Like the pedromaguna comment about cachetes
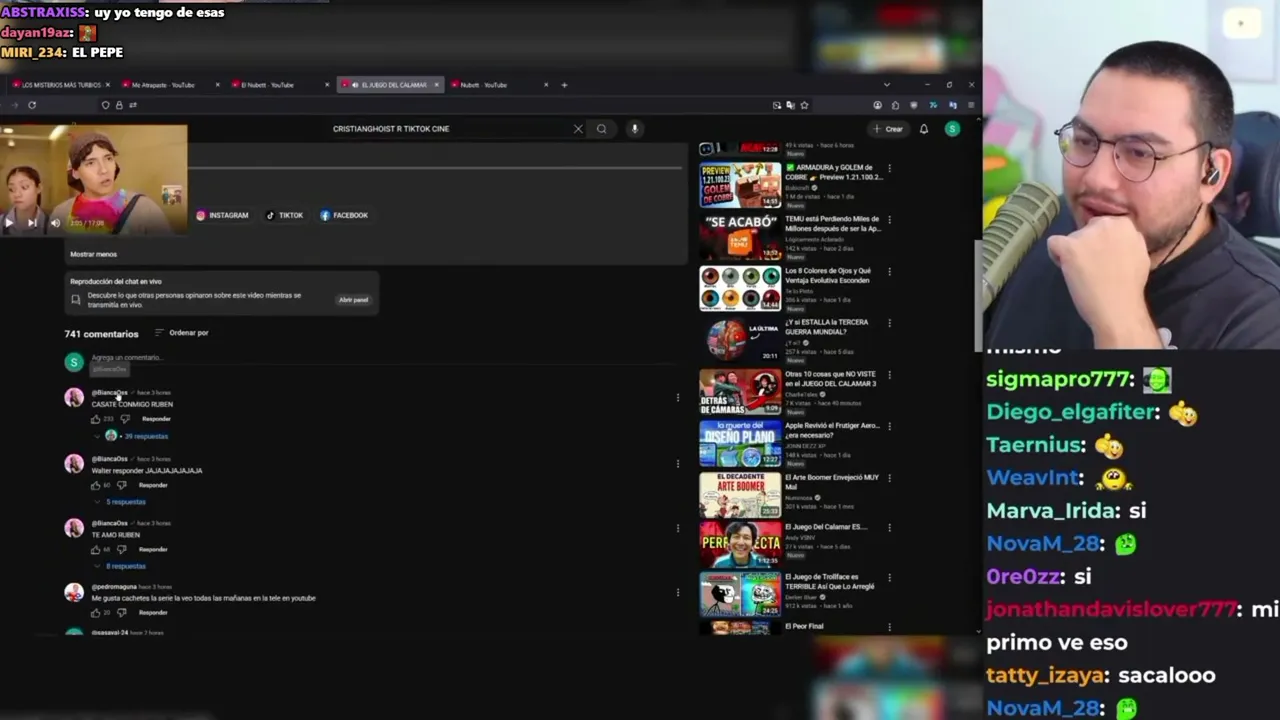The width and height of the screenshot is (1280, 720). 96,612
